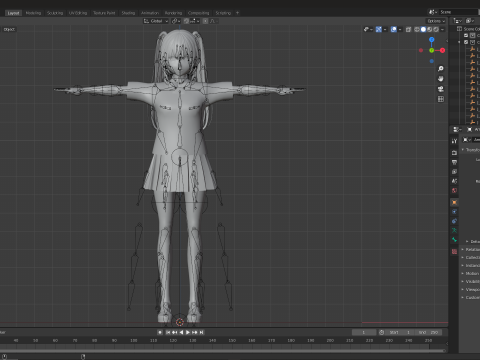The height and width of the screenshot is (360, 480).
Task: Open the Output properties tab
Action: pyautogui.click(x=454, y=162)
